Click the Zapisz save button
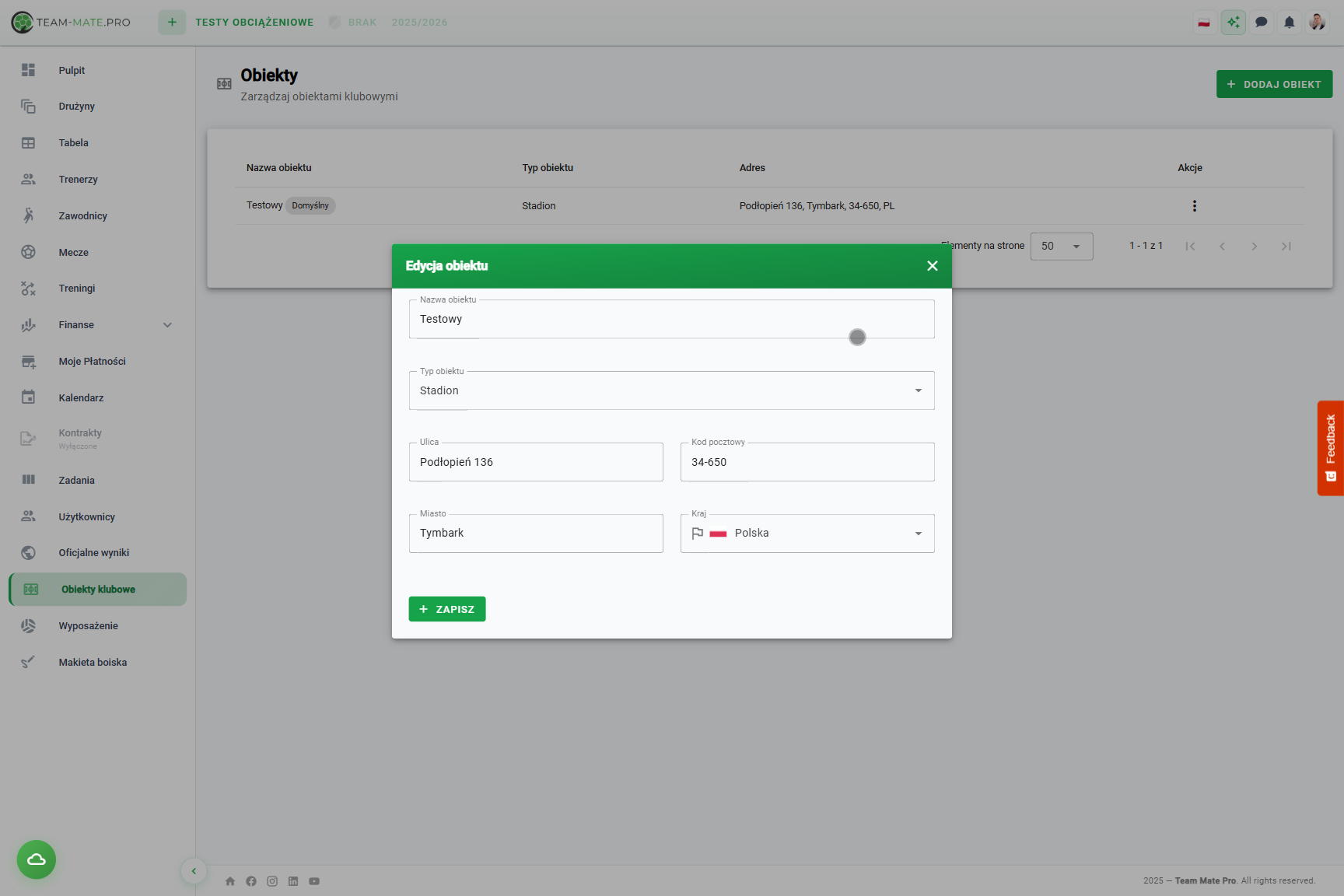Viewport: 1344px width, 896px height. tap(447, 609)
